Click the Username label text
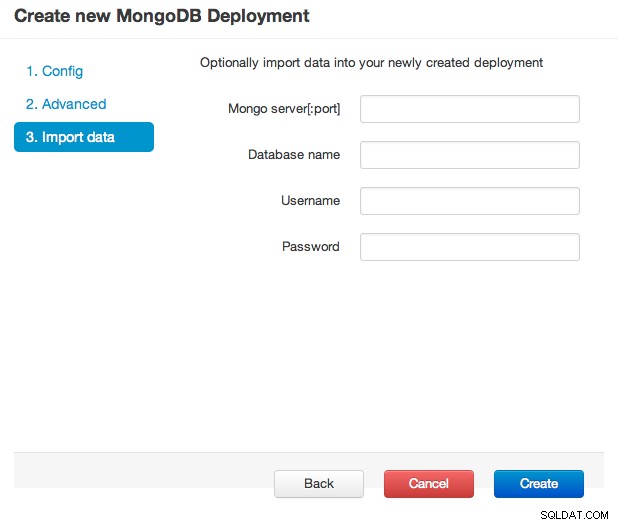The height and width of the screenshot is (525, 618). coord(310,201)
